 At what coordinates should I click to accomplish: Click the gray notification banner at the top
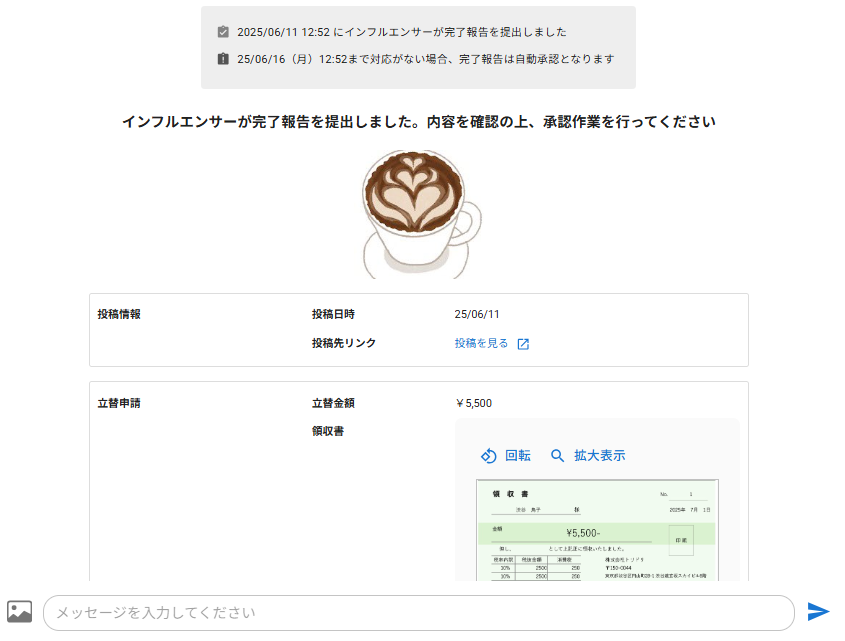420,44
